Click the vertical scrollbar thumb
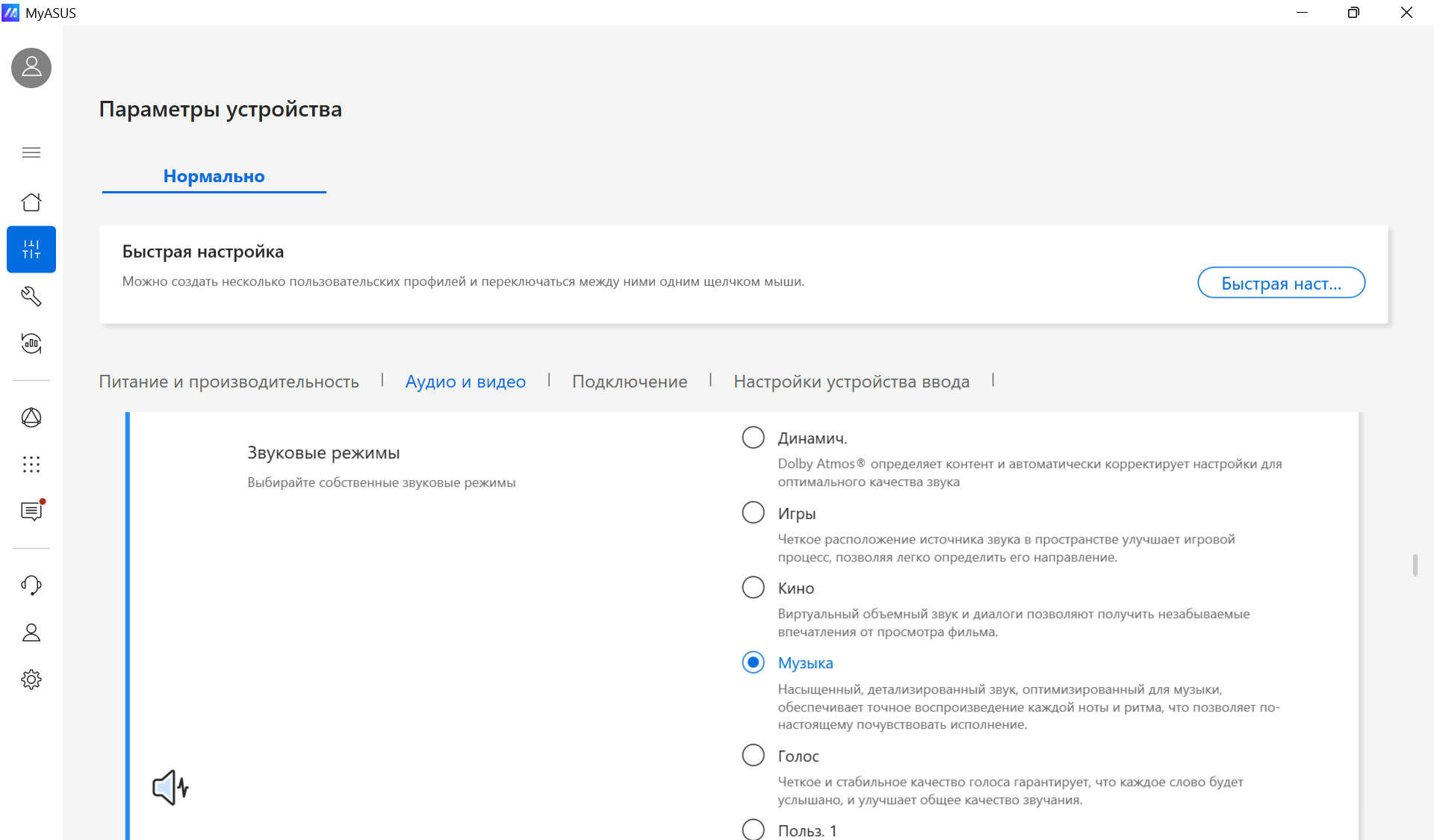Image resolution: width=1434 pixels, height=840 pixels. tap(1415, 565)
